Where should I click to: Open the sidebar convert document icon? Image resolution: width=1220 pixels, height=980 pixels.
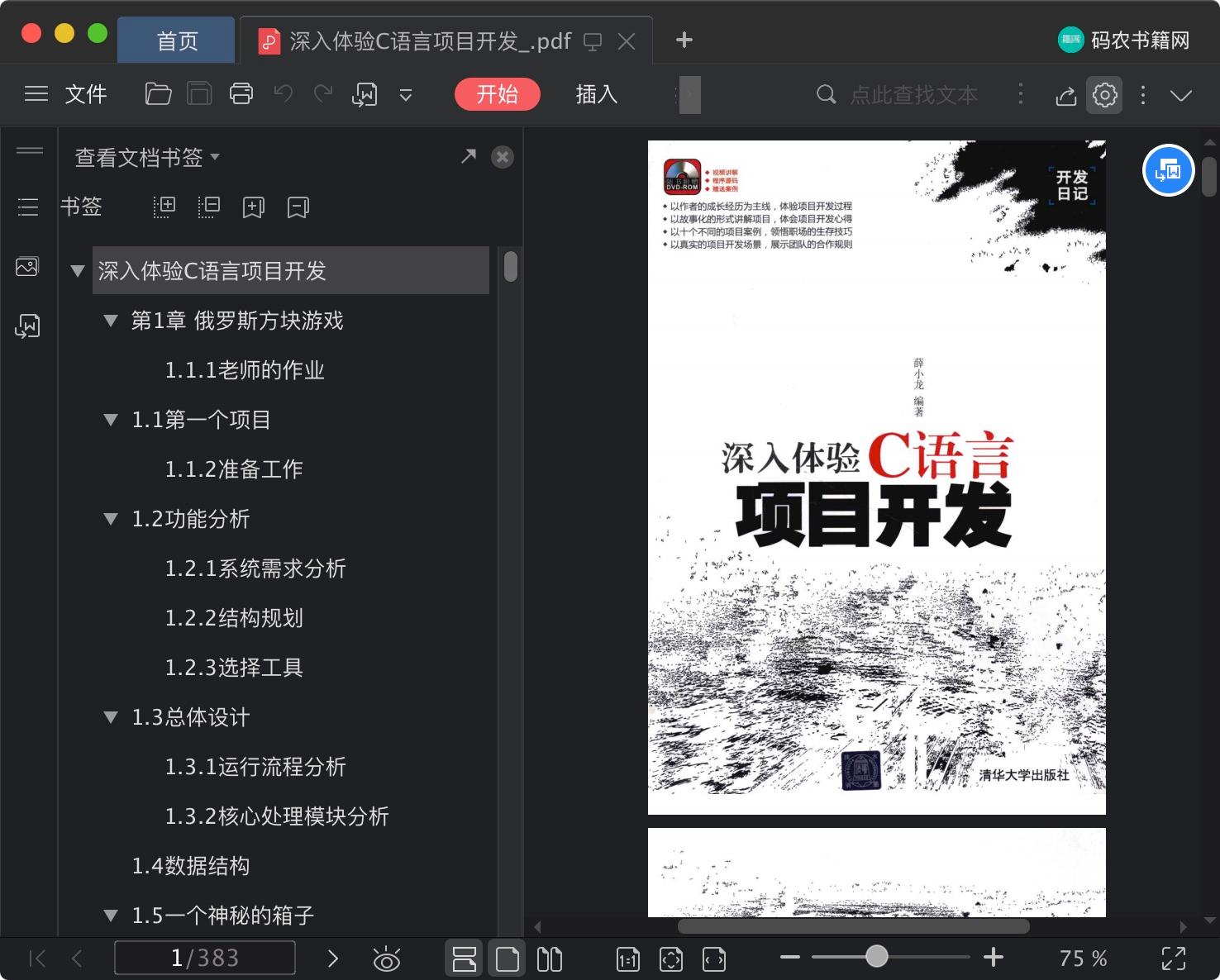pyautogui.click(x=27, y=326)
